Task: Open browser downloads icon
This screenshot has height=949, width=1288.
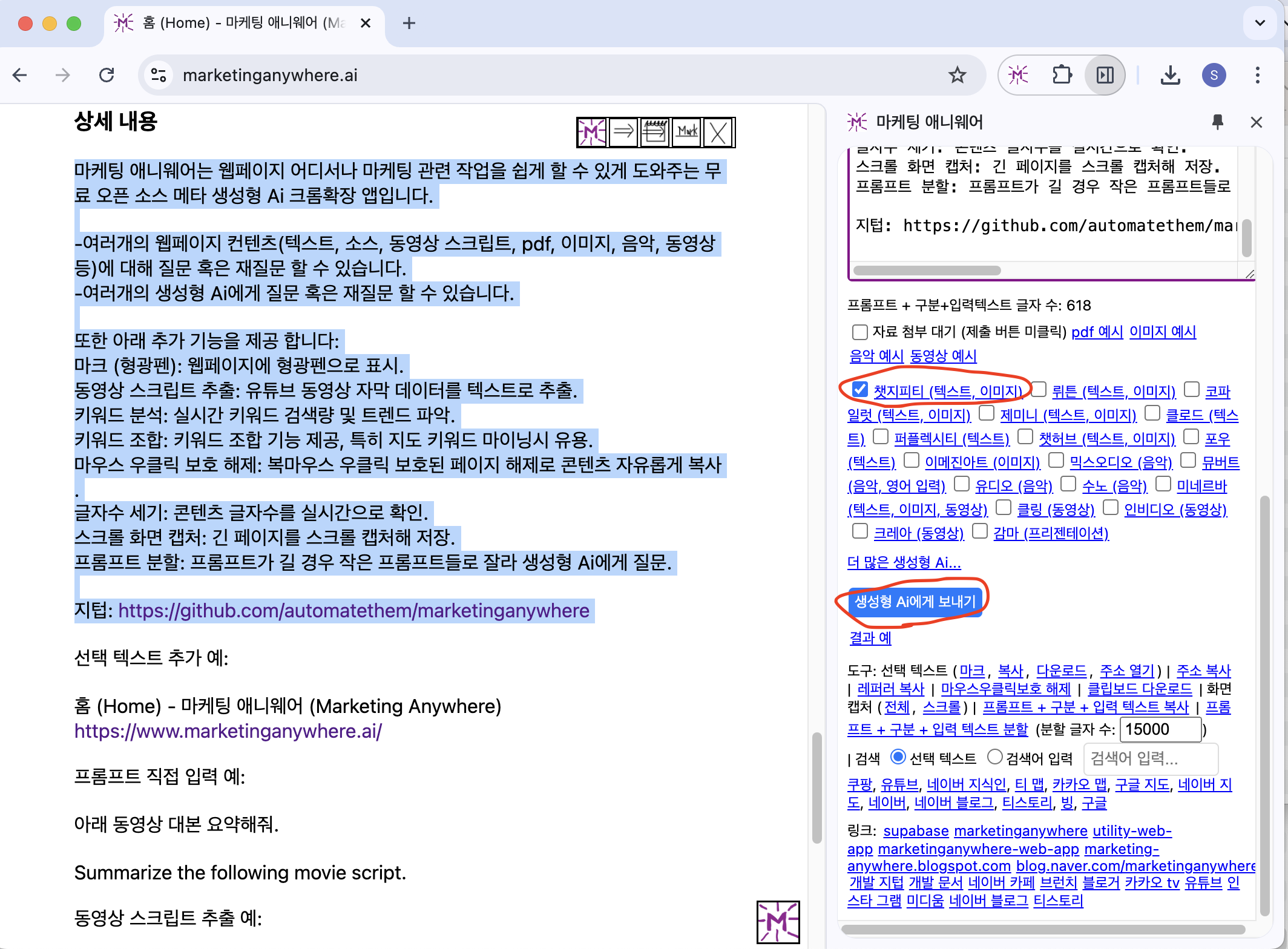Action: [x=1171, y=75]
